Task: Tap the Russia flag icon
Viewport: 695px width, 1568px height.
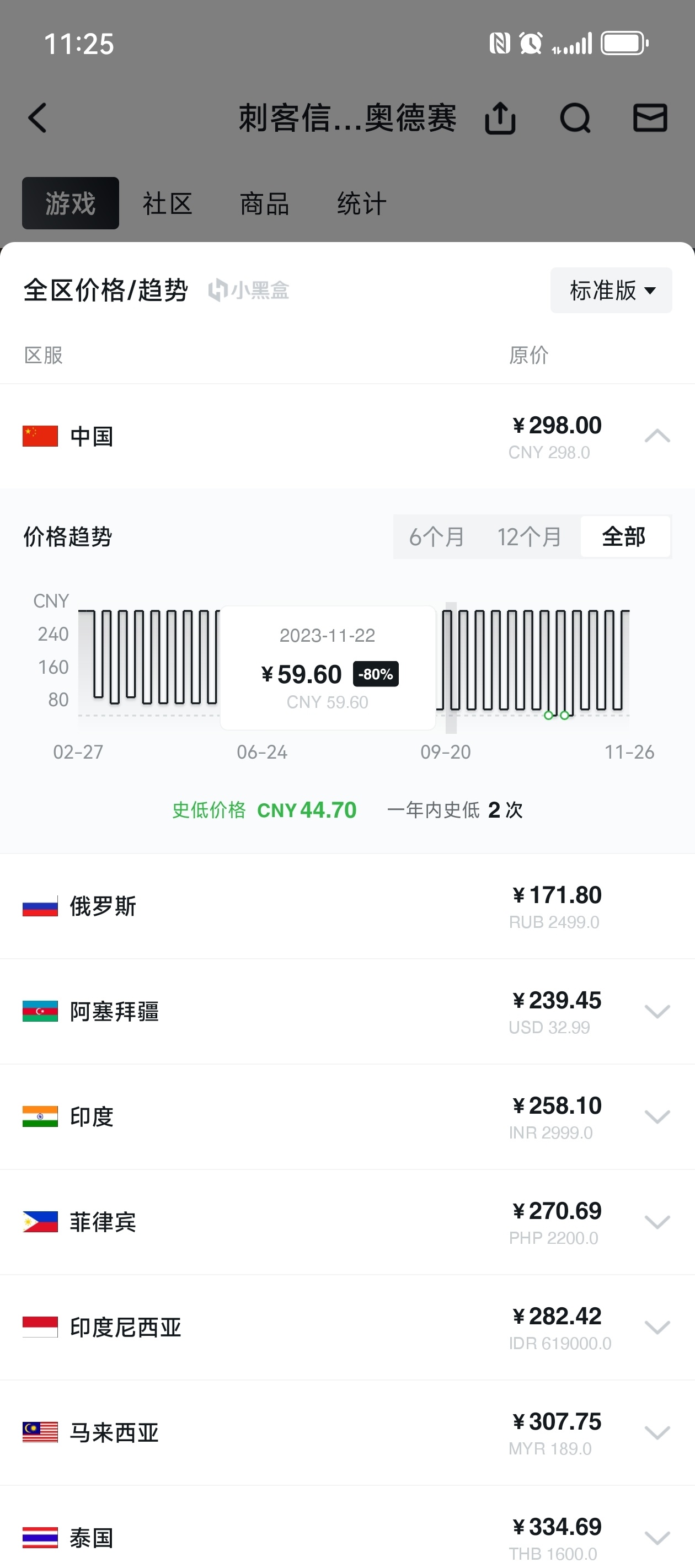Action: pyautogui.click(x=40, y=906)
